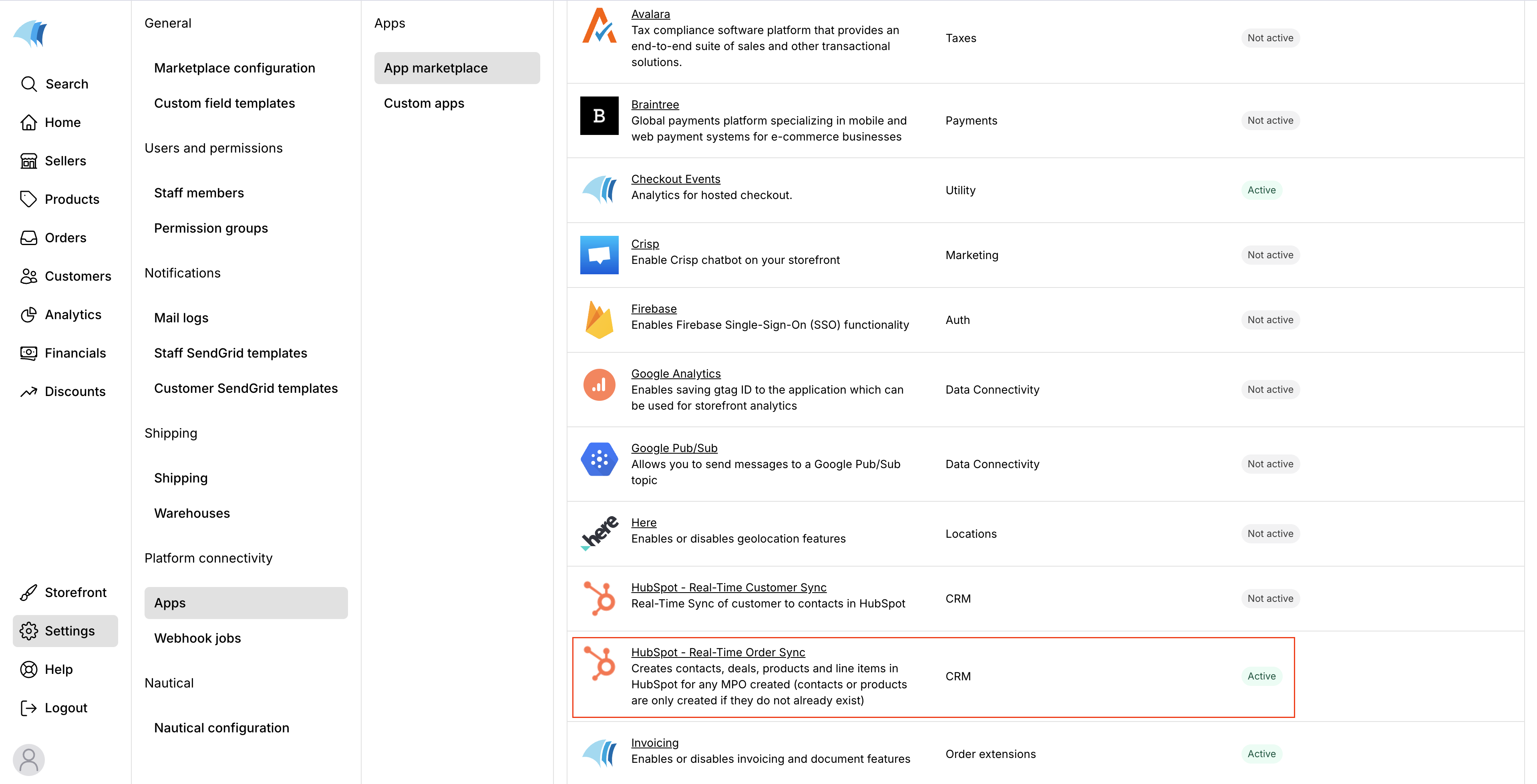Click the Active badge for Invoicing
Screen dimensions: 1537x784
coord(1261,754)
